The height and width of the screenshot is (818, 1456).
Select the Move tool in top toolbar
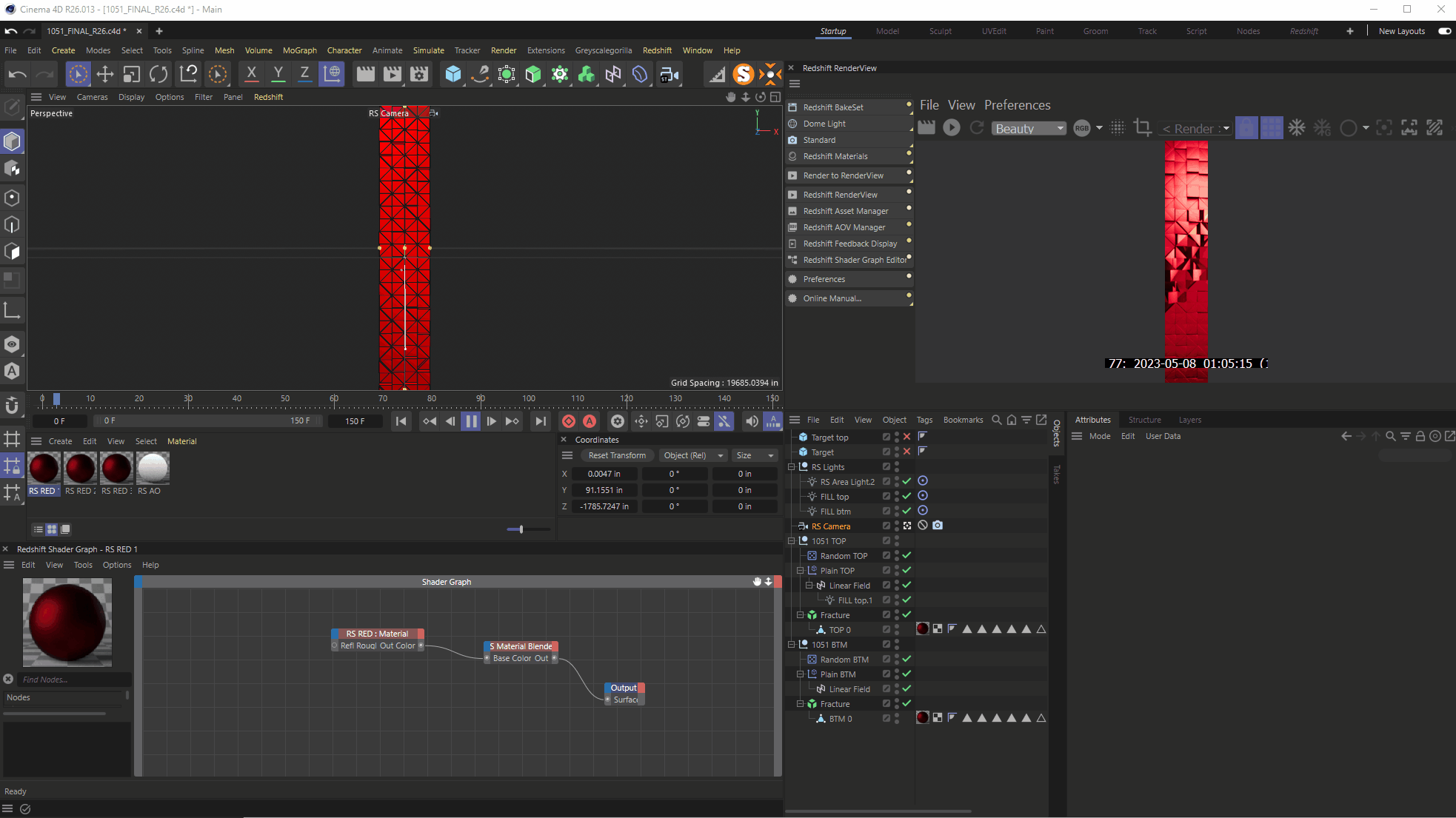pyautogui.click(x=104, y=74)
